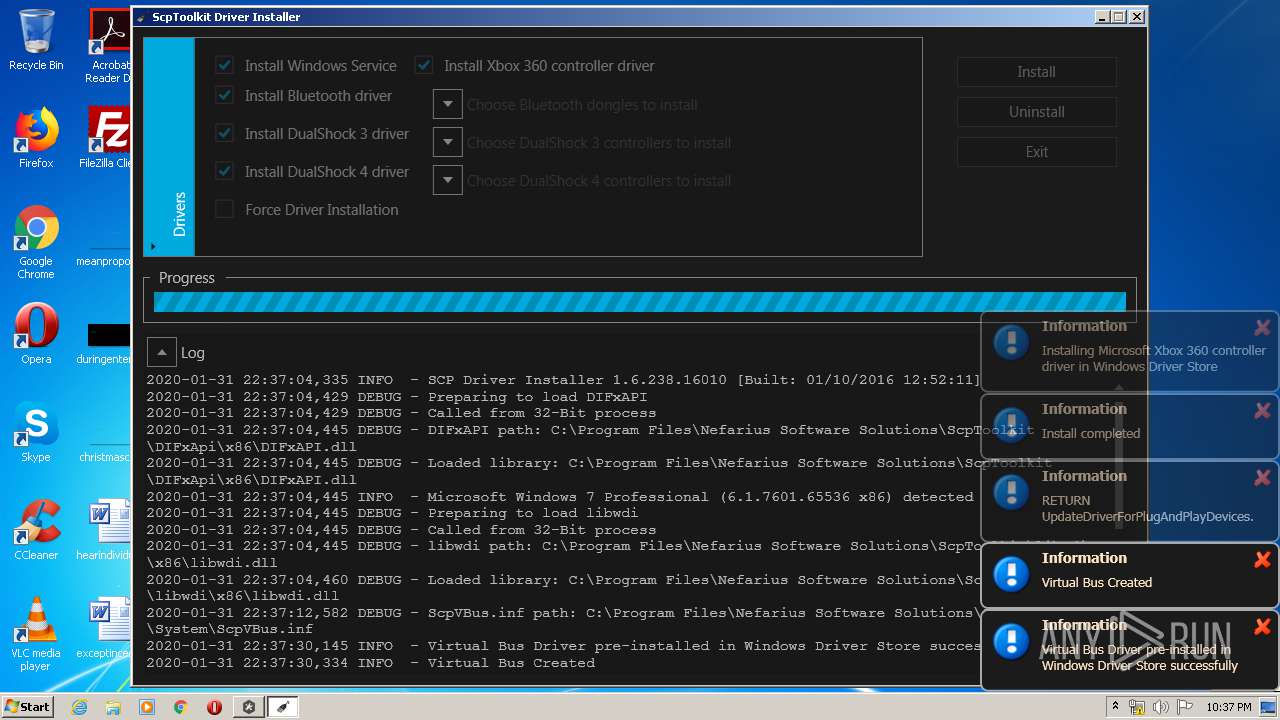Screen dimensions: 1280x720
Task: Click the taskbar hexagon app button
Action: point(248,707)
